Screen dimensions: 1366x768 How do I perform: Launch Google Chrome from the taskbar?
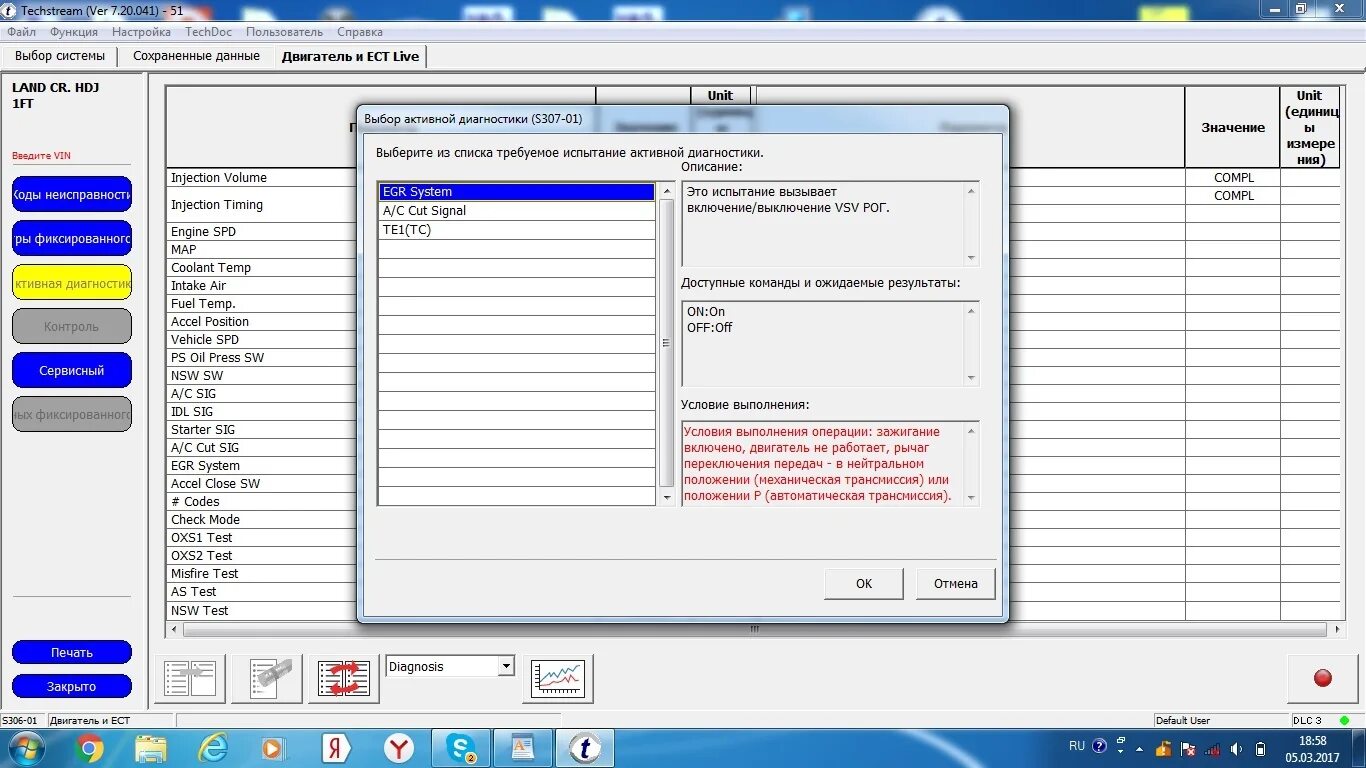point(89,748)
